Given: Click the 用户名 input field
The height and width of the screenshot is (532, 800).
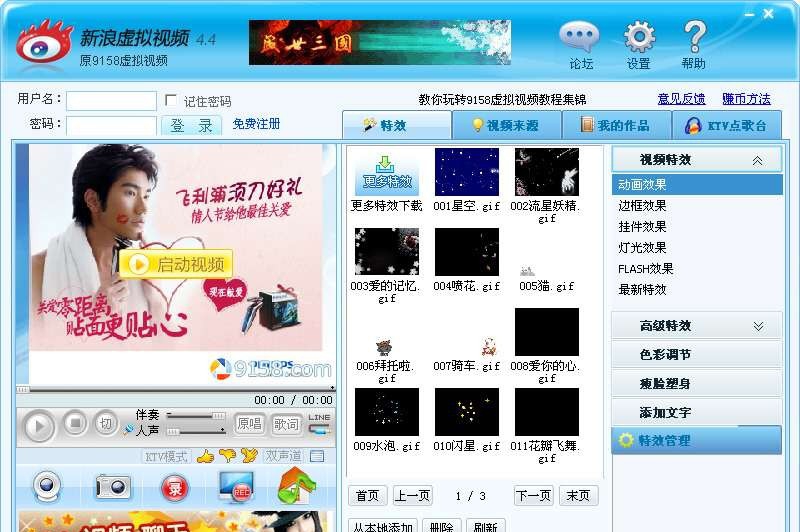Looking at the screenshot, I should click(x=111, y=101).
